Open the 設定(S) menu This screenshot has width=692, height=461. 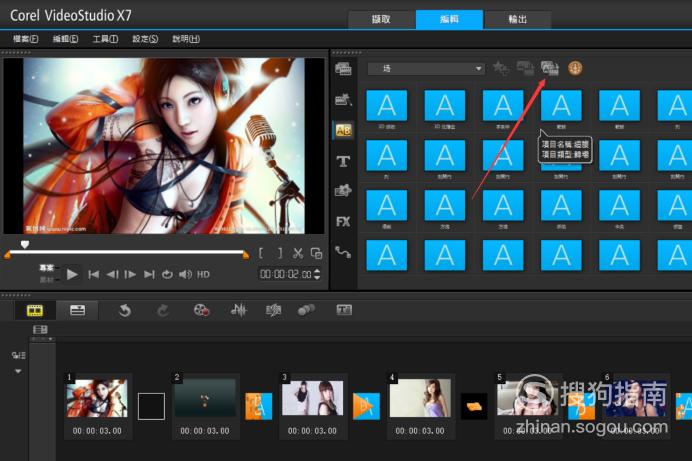point(145,39)
